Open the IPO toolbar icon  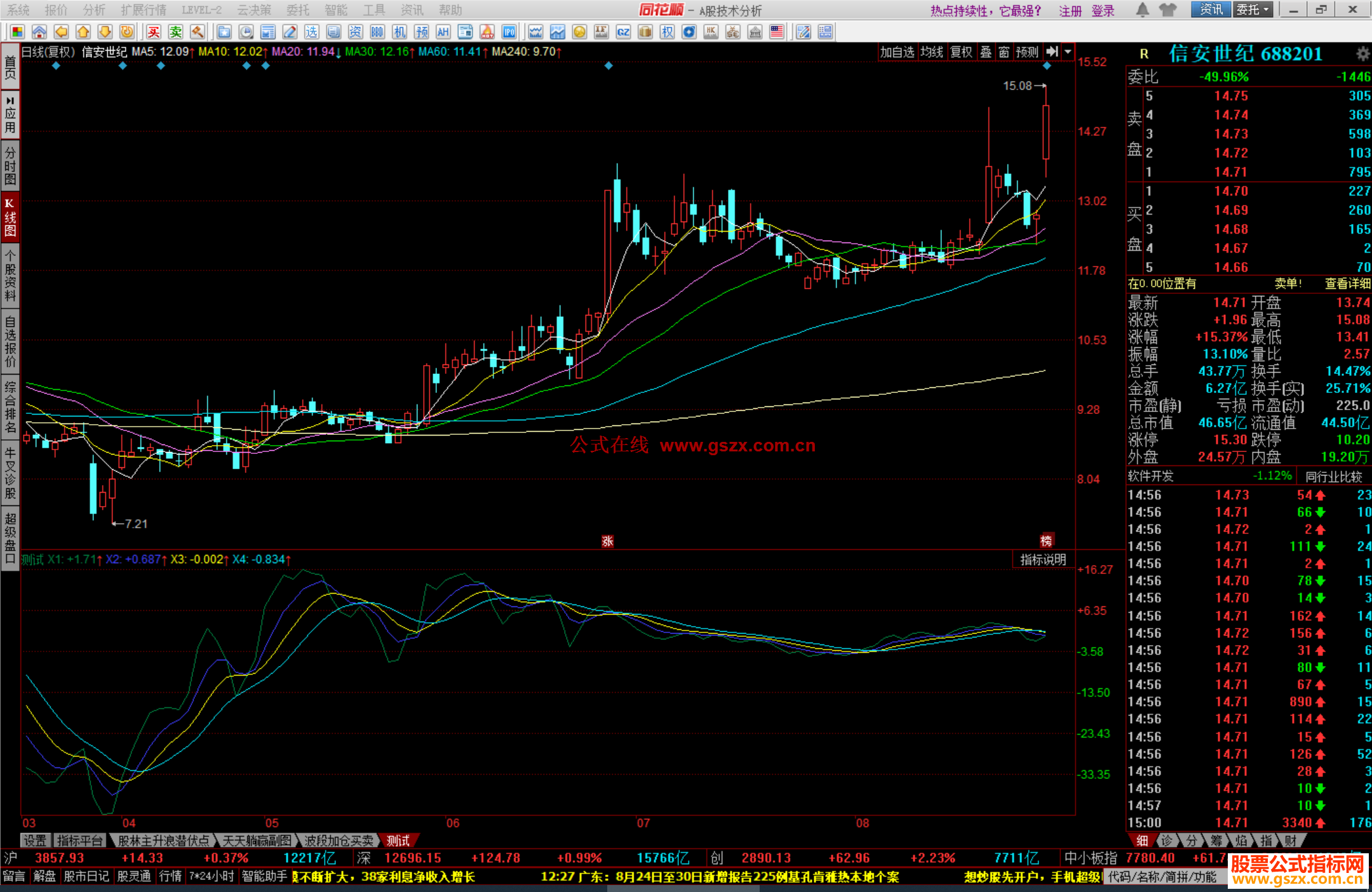[509, 32]
